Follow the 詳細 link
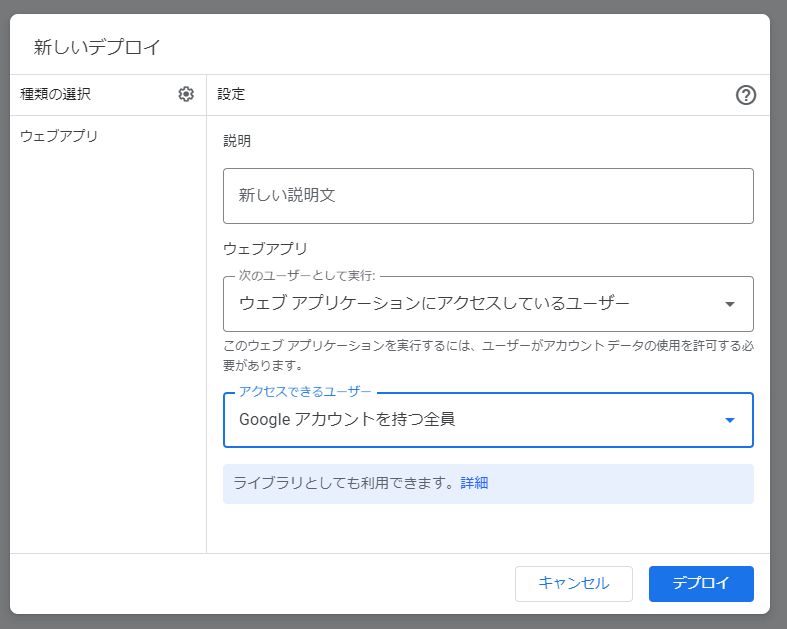Viewport: 787px width, 629px height. [474, 483]
